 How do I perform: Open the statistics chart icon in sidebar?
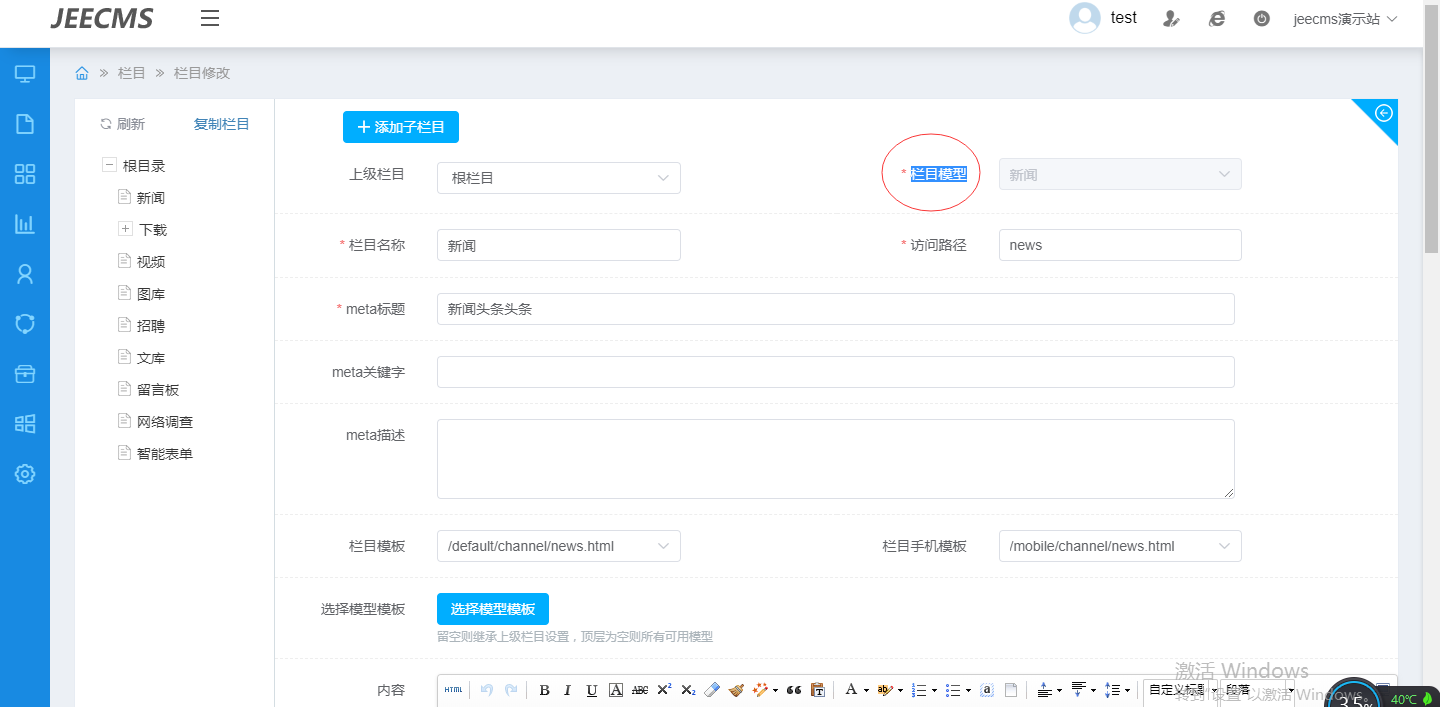pos(25,224)
